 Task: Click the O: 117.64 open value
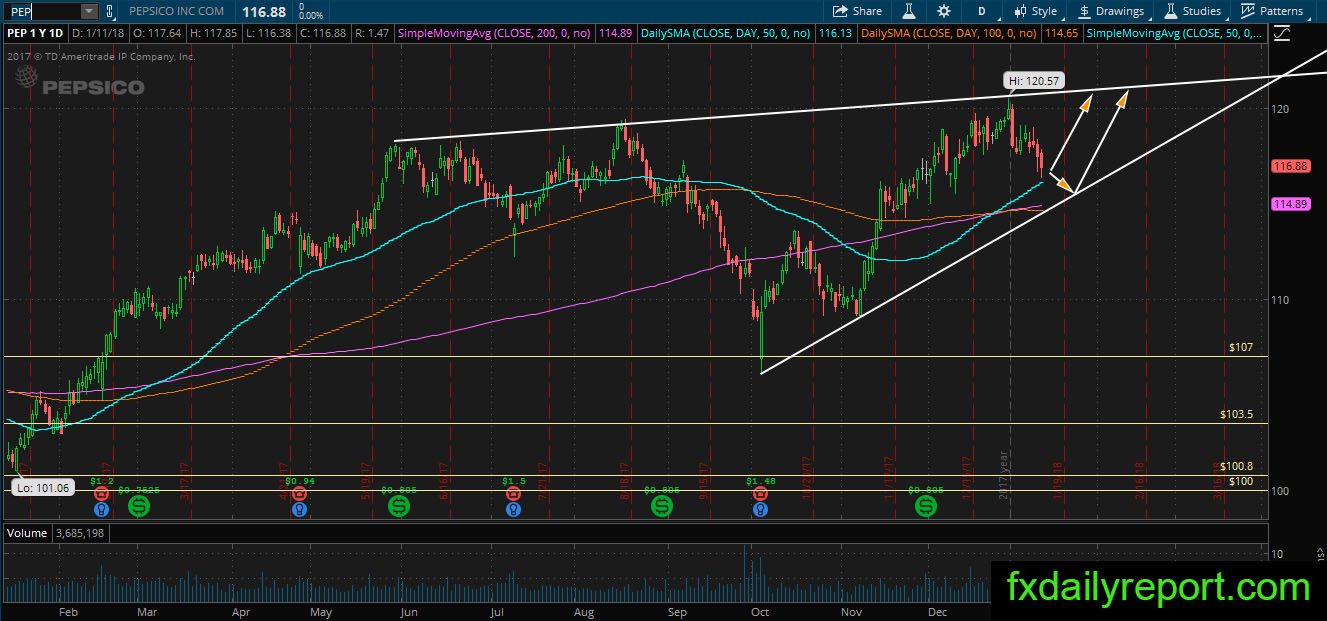pyautogui.click(x=159, y=33)
